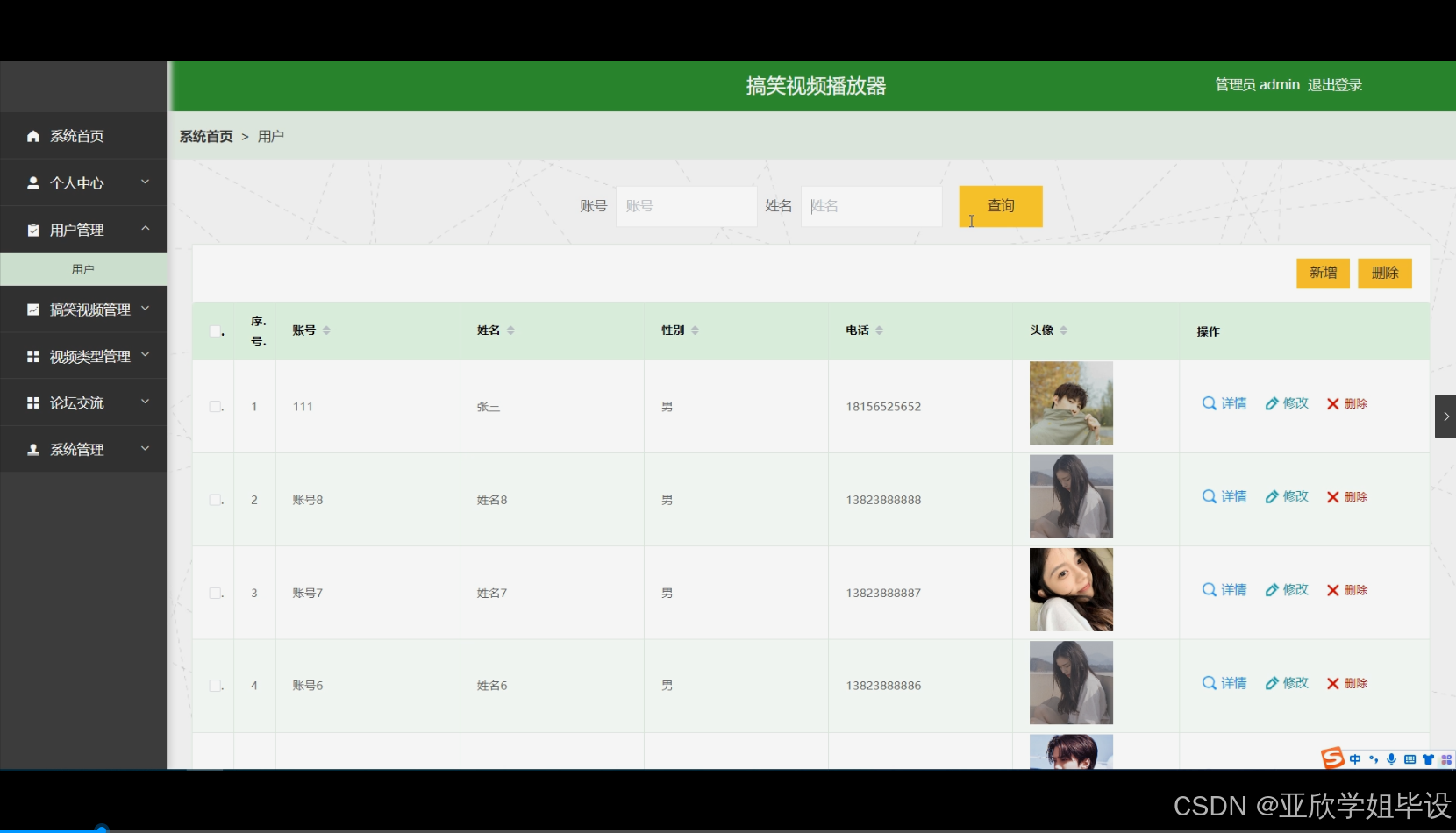Expand the 系统管理 dropdown
The height and width of the screenshot is (833, 1456).
[146, 449]
